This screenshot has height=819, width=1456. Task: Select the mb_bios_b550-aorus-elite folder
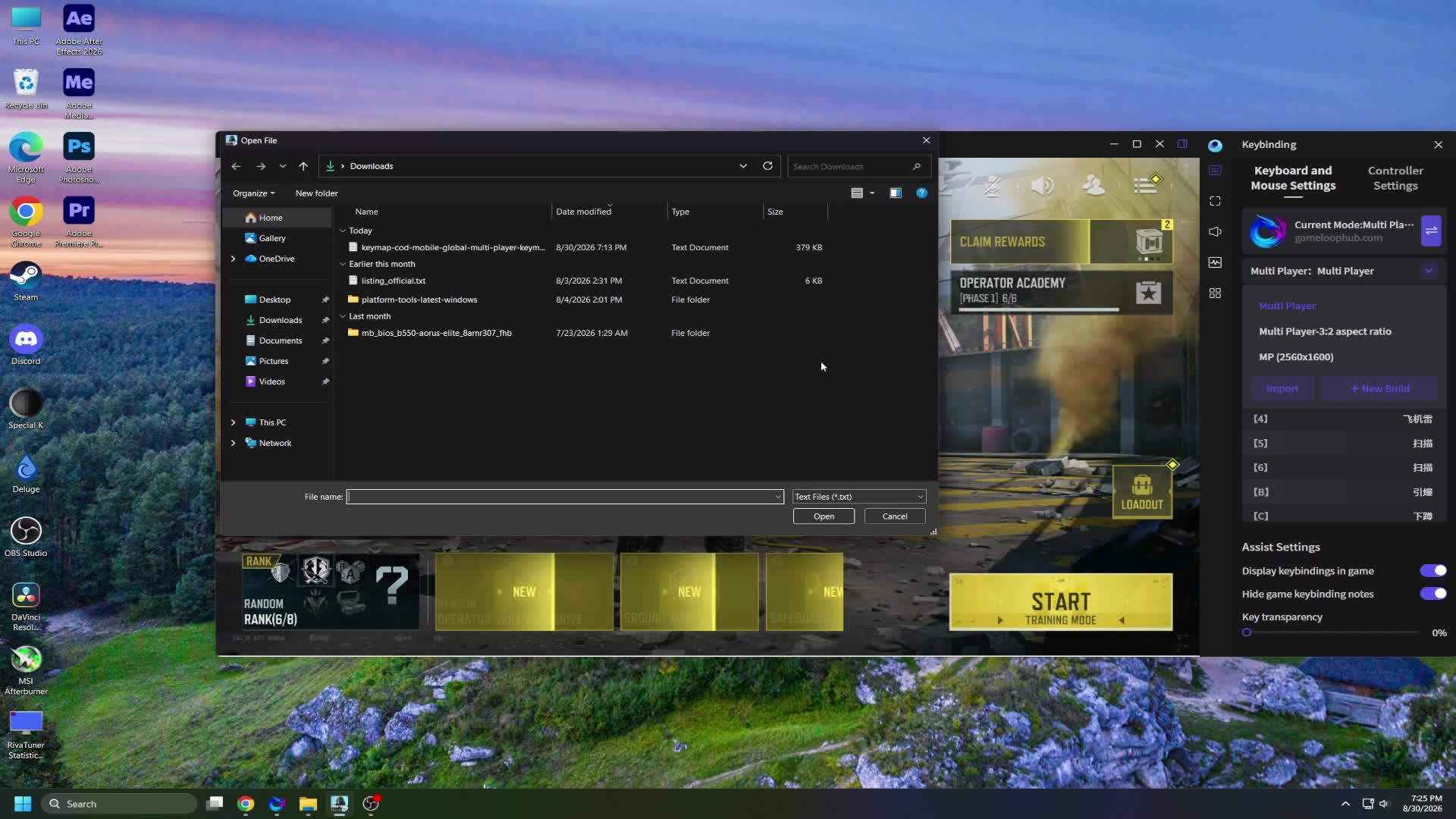[585, 333]
